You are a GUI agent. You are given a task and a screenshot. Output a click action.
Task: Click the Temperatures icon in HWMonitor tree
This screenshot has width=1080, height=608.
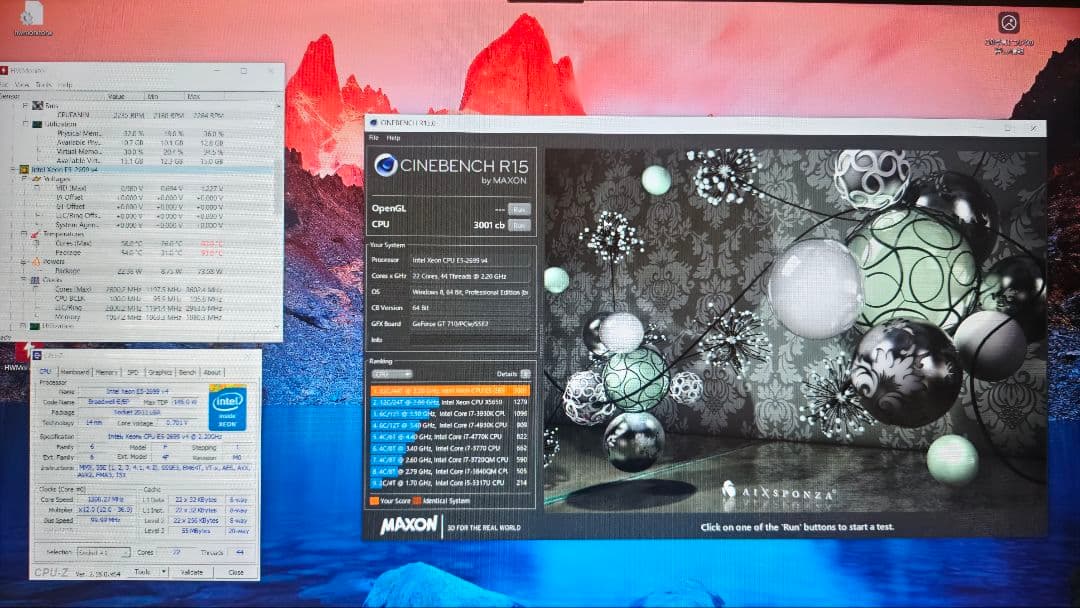pos(35,235)
